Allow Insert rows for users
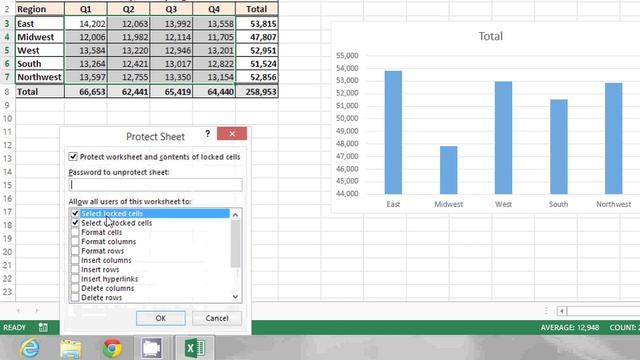This screenshot has height=360, width=640. tap(75, 270)
